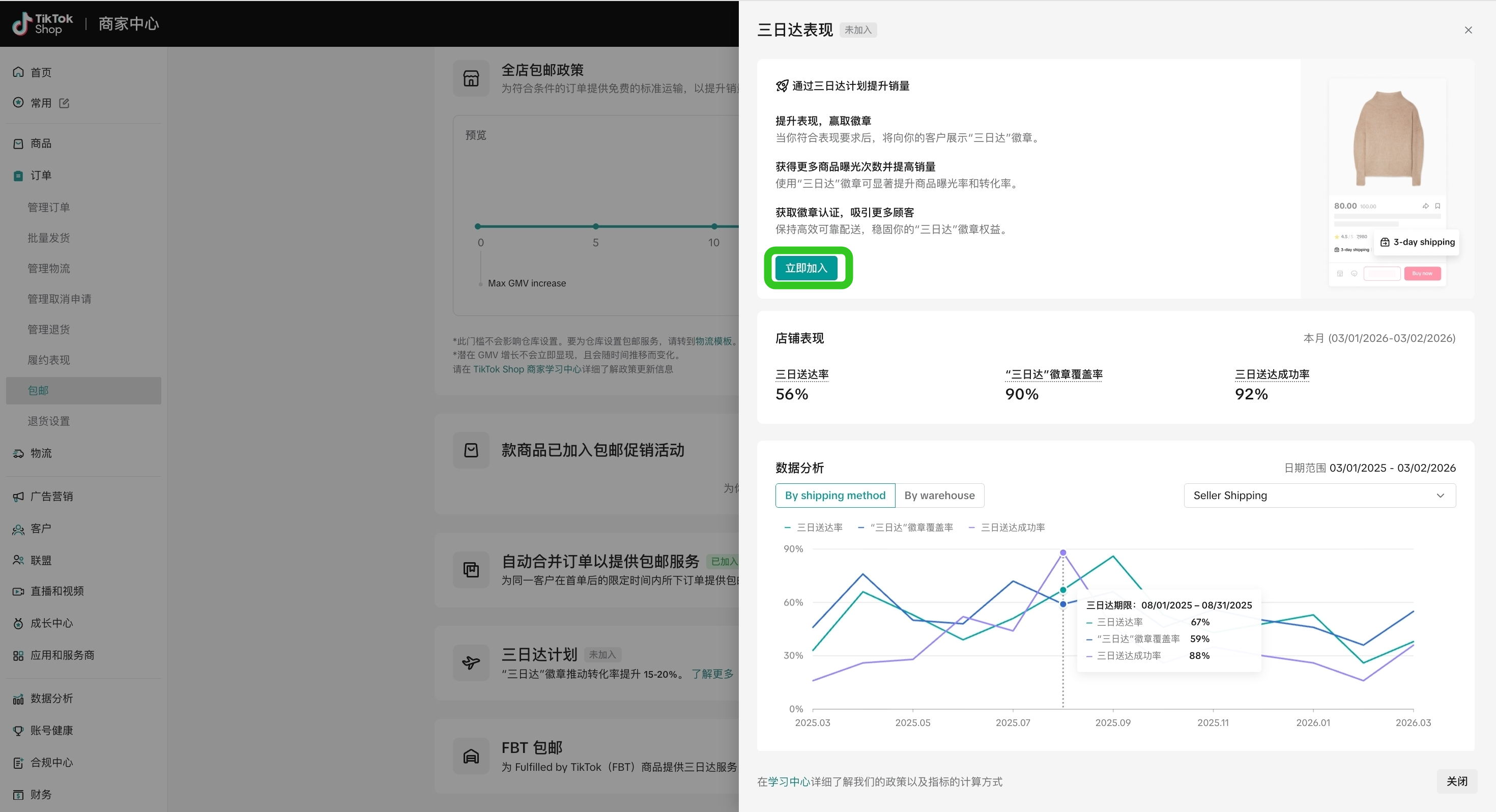The height and width of the screenshot is (812, 1496).
Task: Open the 首页 home icon
Action: [18, 72]
